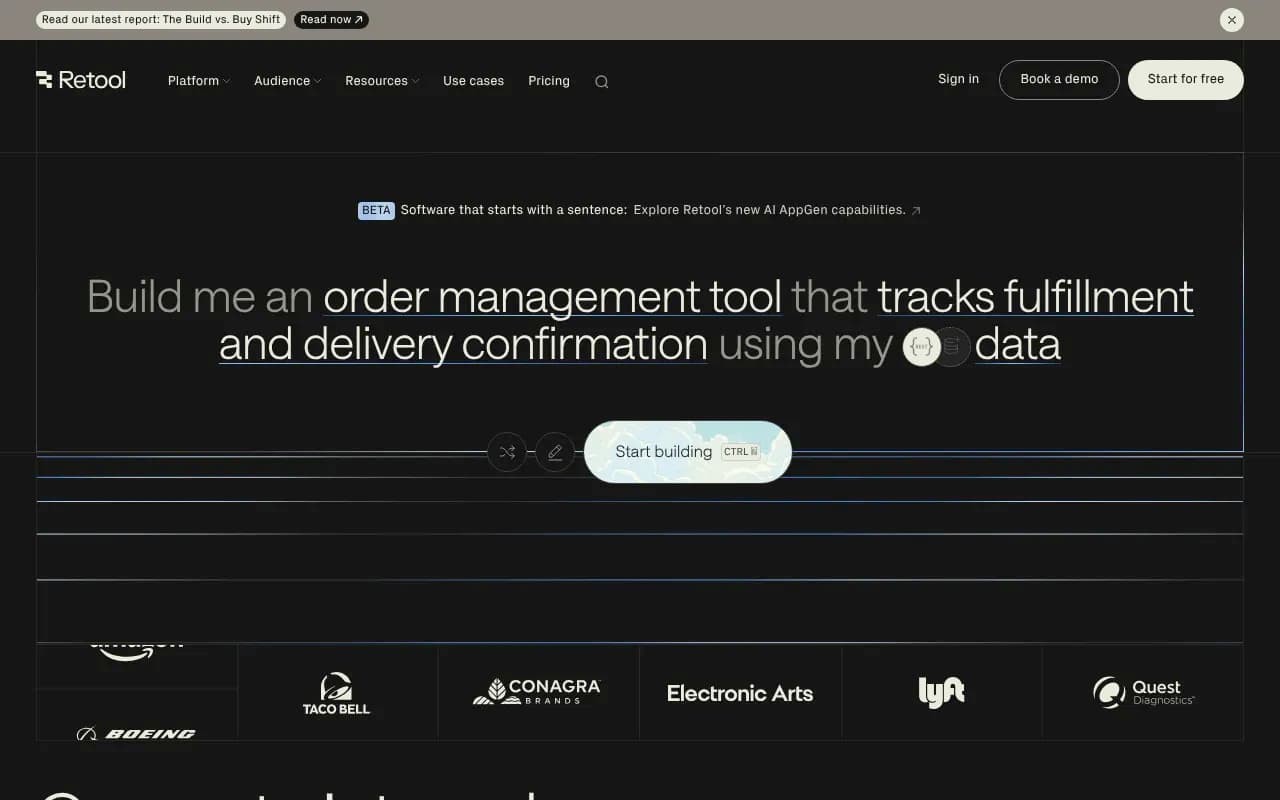Expand the Platform dropdown
Viewport: 1280px width, 800px height.
coord(197,81)
